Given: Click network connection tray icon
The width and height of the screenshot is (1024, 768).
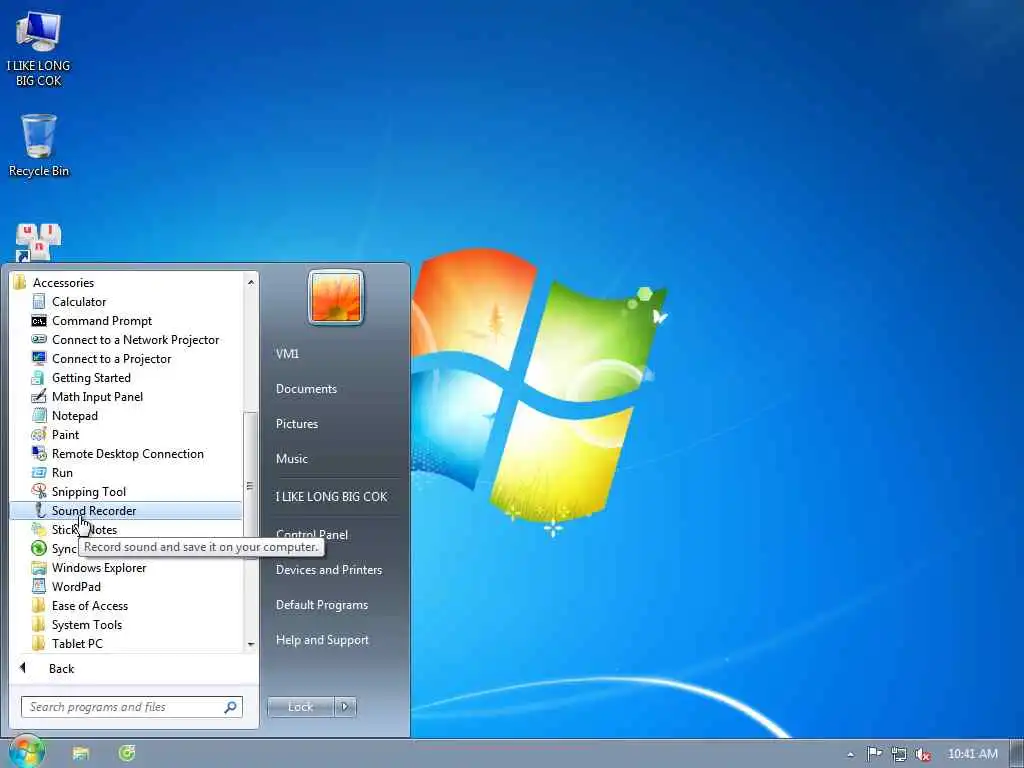Looking at the screenshot, I should (x=899, y=754).
